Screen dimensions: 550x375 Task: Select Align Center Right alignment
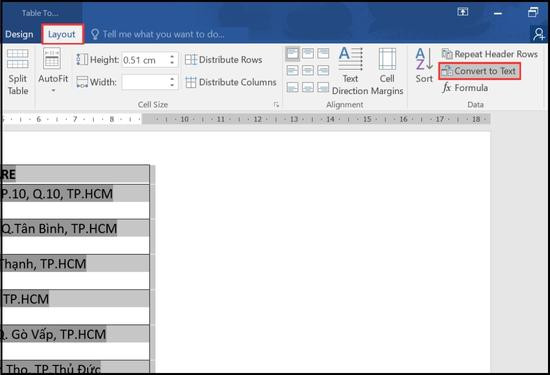(x=323, y=71)
